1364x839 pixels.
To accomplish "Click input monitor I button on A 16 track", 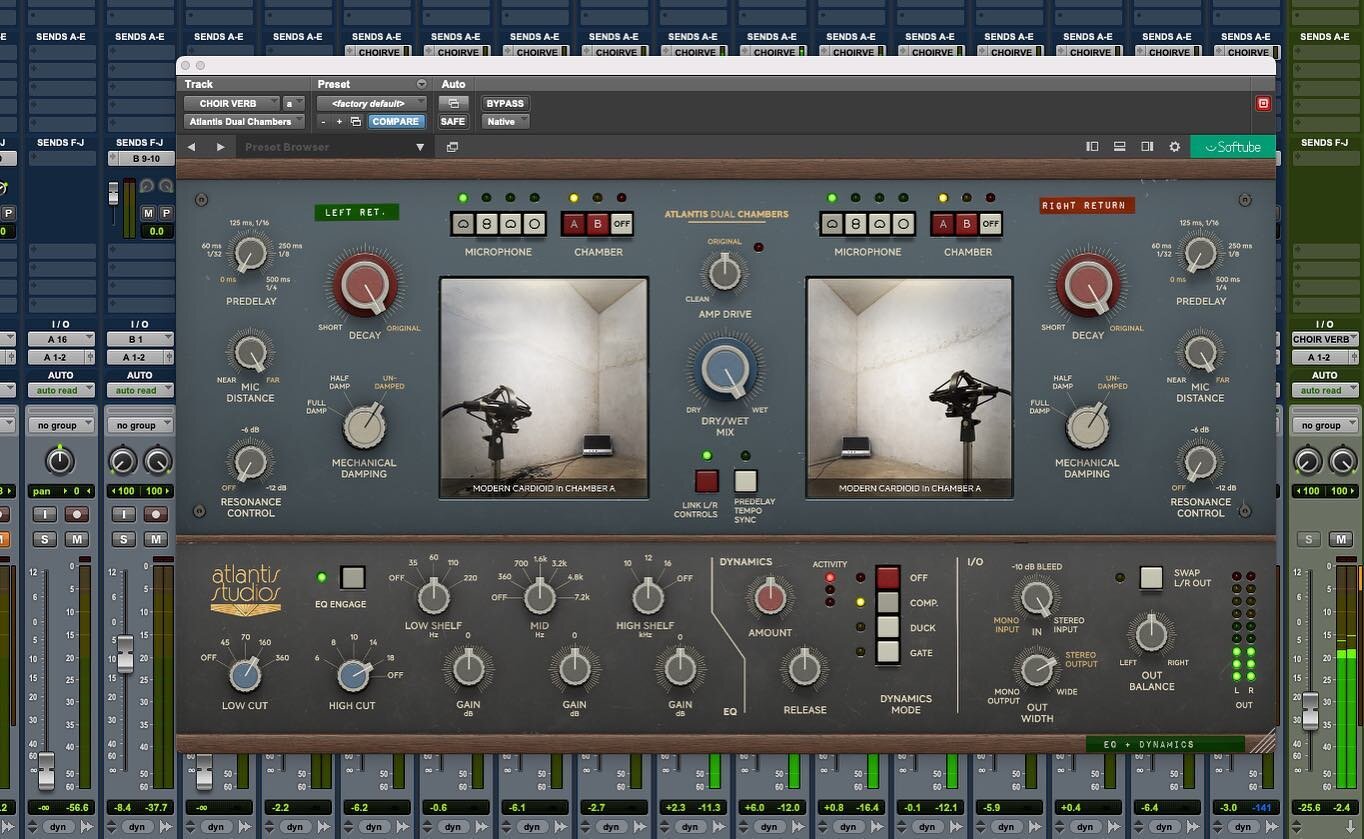I will pyautogui.click(x=44, y=514).
